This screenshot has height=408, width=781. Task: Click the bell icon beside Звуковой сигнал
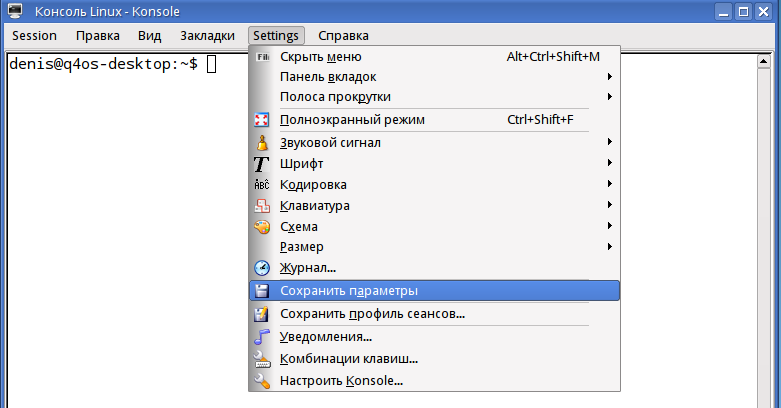pyautogui.click(x=262, y=143)
